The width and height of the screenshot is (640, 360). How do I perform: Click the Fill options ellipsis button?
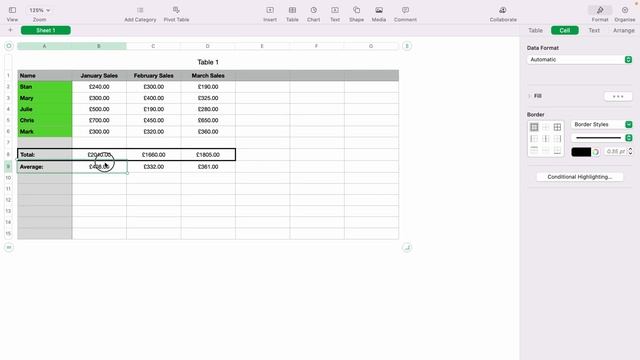(x=618, y=96)
